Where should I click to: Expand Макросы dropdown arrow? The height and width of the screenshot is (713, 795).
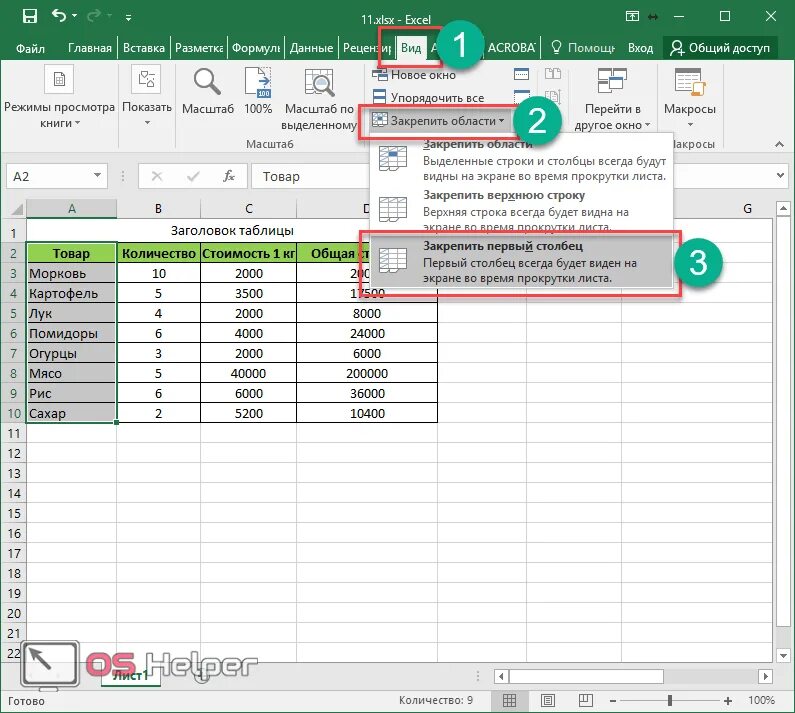click(x=690, y=125)
